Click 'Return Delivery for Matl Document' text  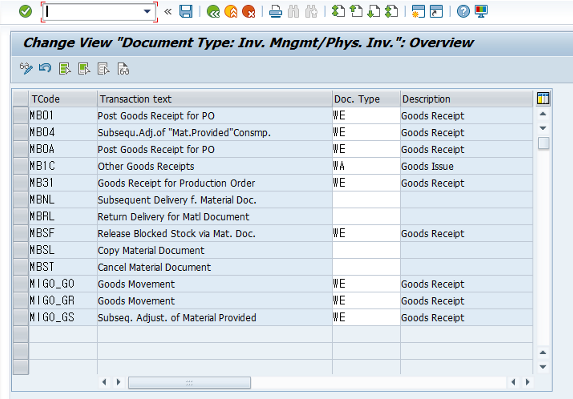click(x=173, y=217)
